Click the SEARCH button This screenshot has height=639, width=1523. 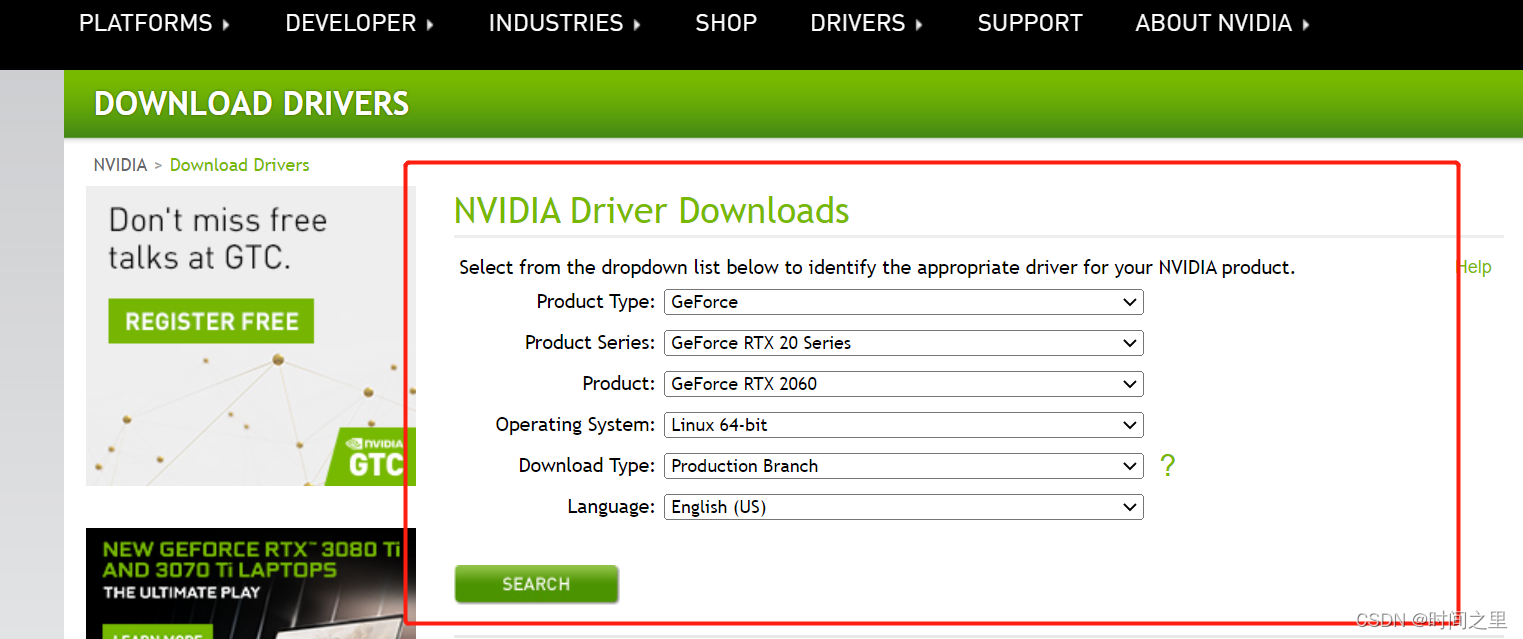[x=536, y=584]
